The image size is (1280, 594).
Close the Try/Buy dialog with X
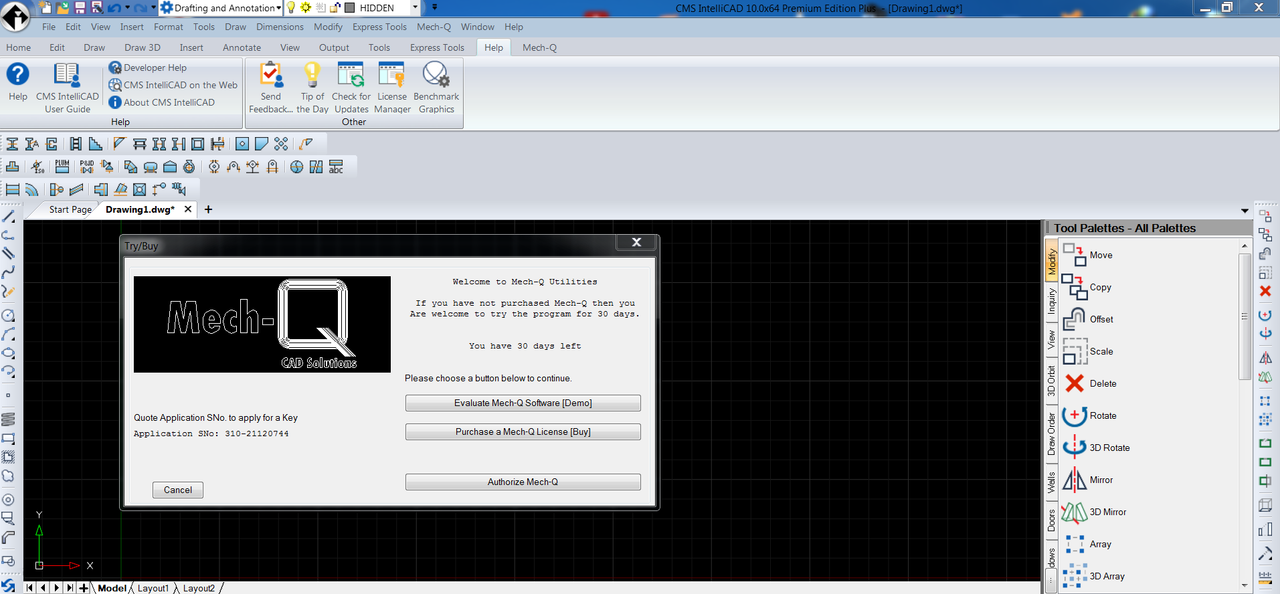coord(636,243)
